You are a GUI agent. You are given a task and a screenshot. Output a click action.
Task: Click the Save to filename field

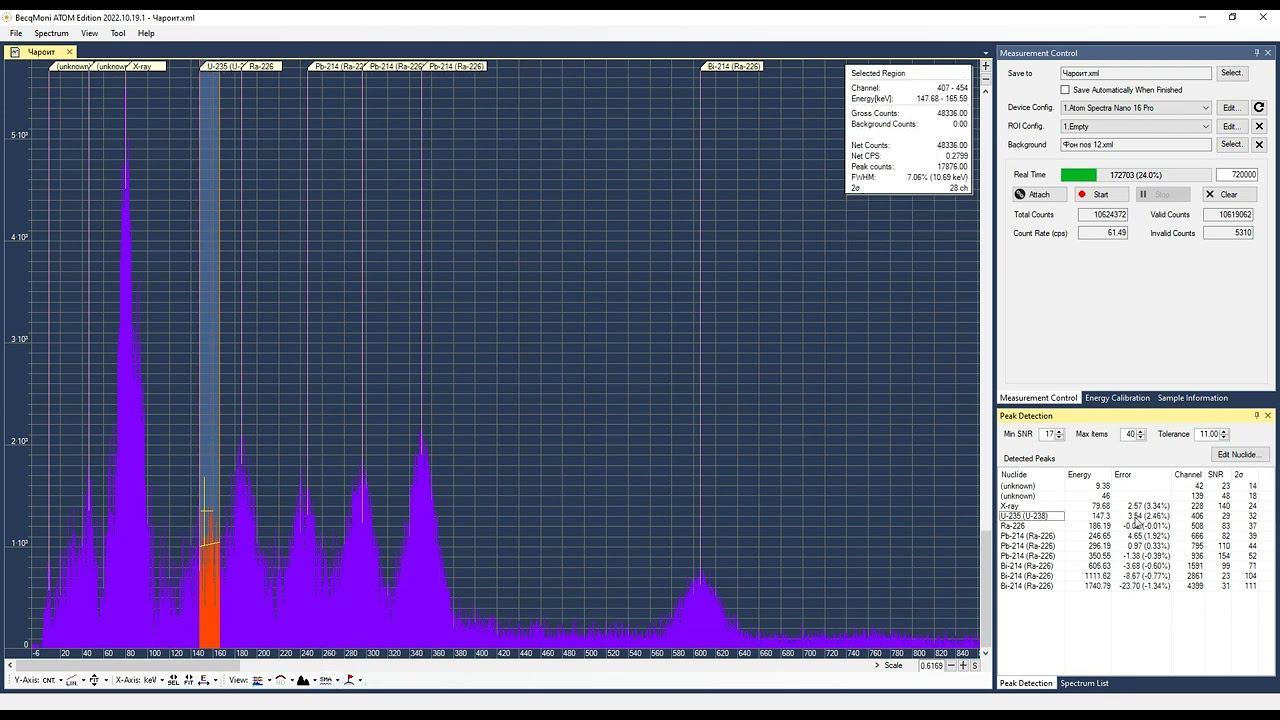click(x=1136, y=73)
